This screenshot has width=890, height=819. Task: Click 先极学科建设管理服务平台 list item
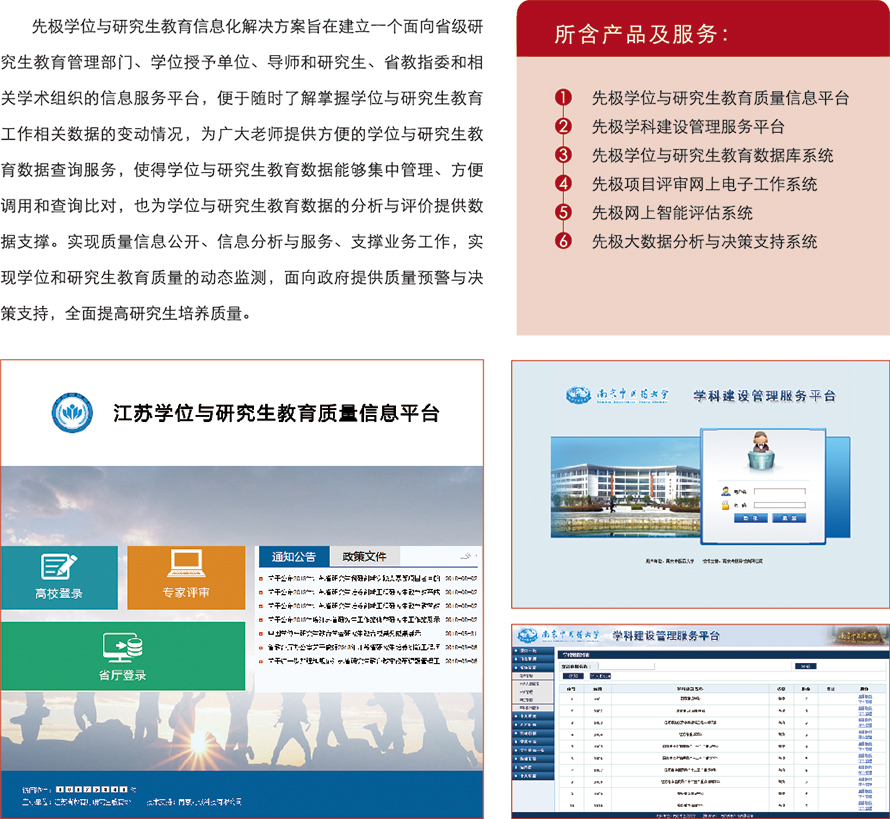(688, 127)
